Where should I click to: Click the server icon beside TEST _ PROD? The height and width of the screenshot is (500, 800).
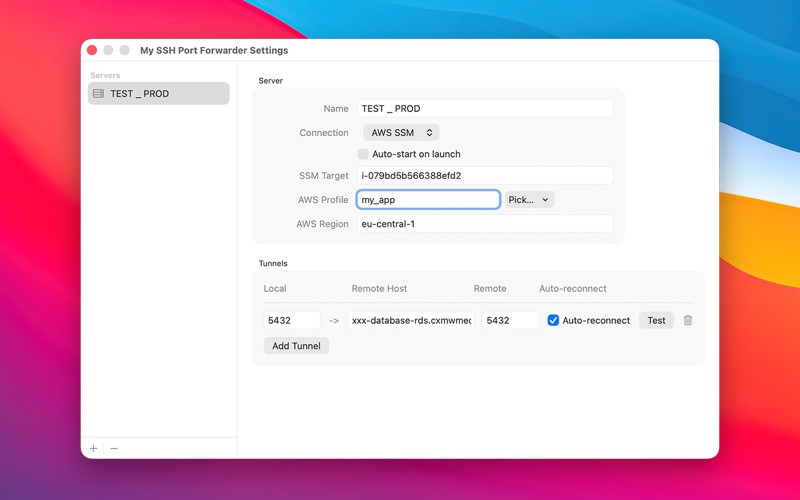point(98,93)
